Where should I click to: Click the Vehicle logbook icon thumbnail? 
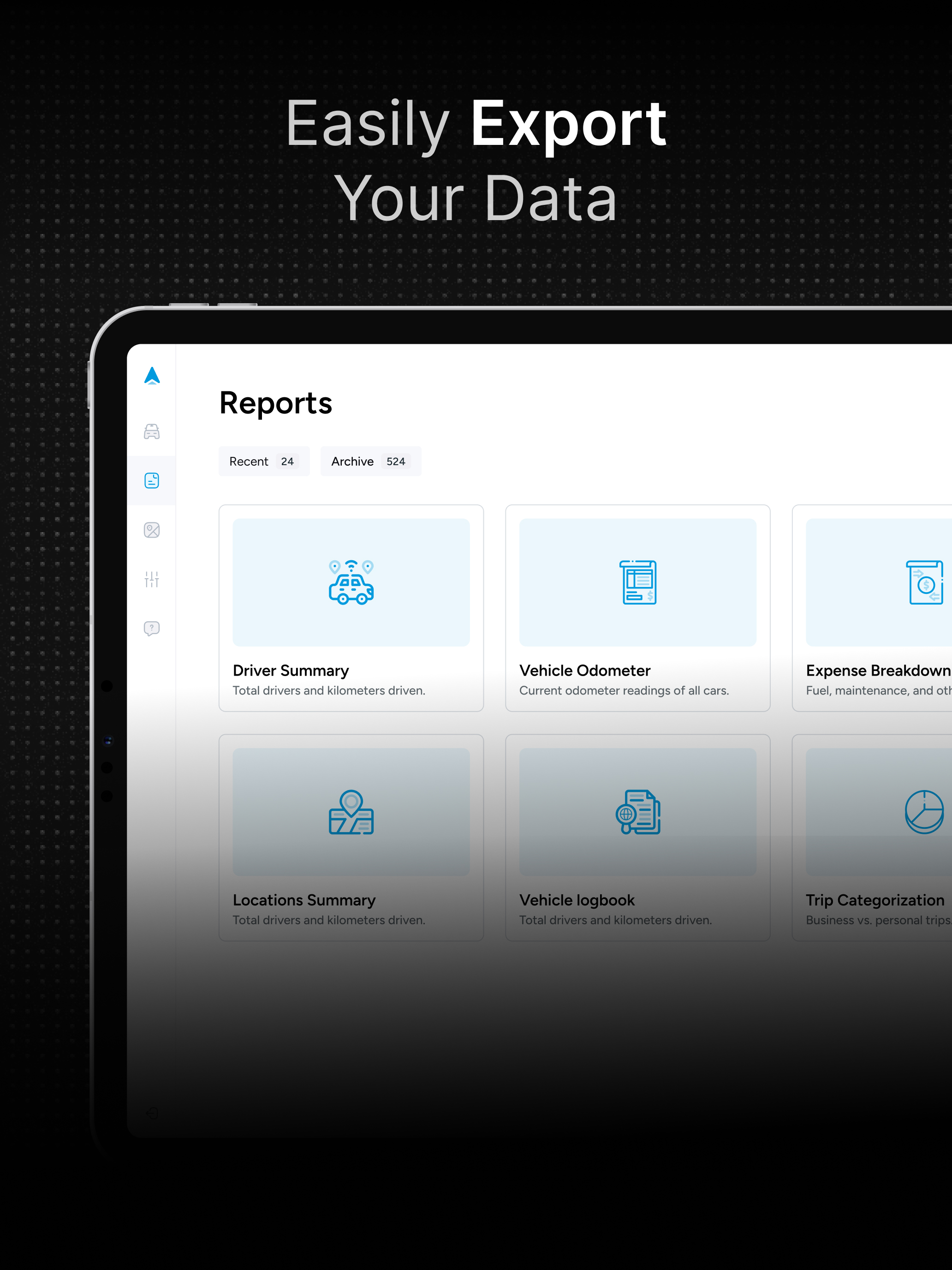(x=637, y=812)
